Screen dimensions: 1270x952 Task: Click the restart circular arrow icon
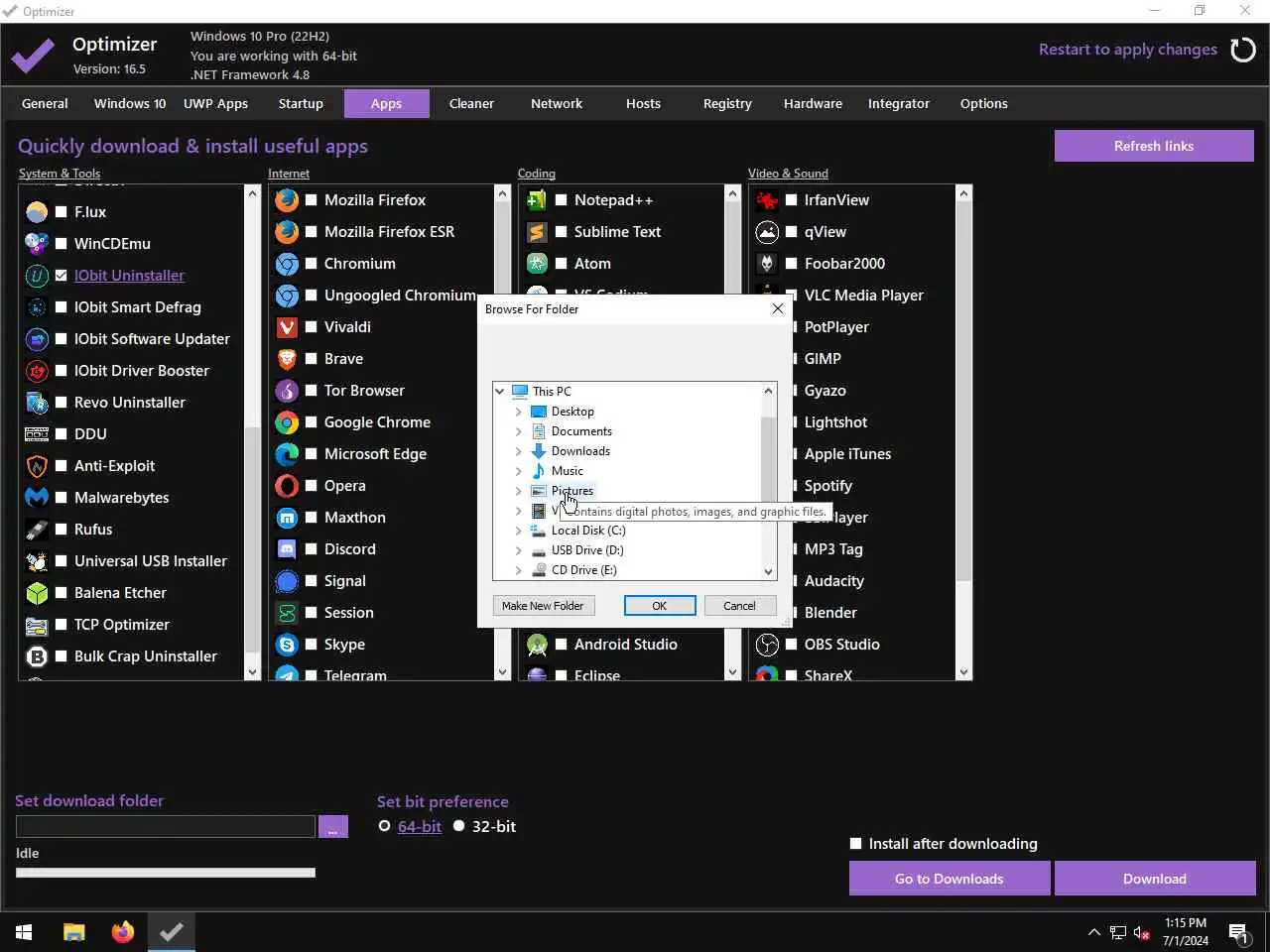tap(1243, 50)
